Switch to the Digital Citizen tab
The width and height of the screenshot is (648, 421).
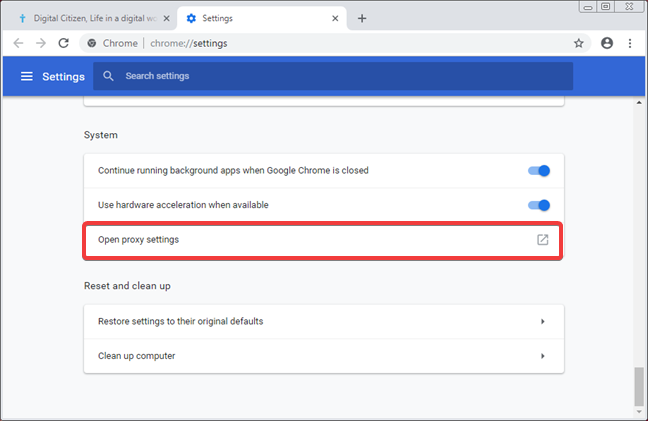pos(89,18)
